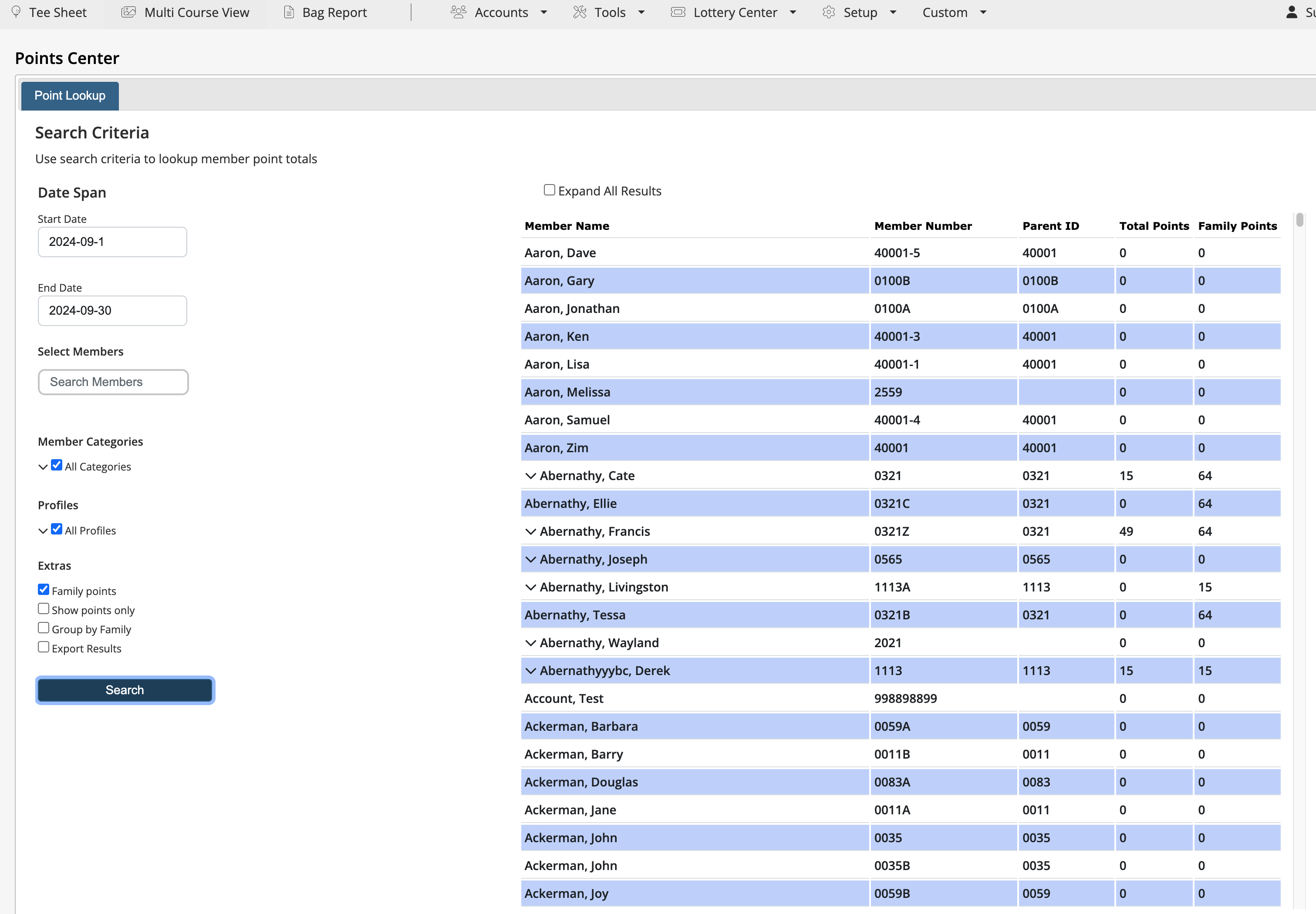Click the Total Points column header
Viewport: 1316px width, 914px height.
(x=1154, y=226)
